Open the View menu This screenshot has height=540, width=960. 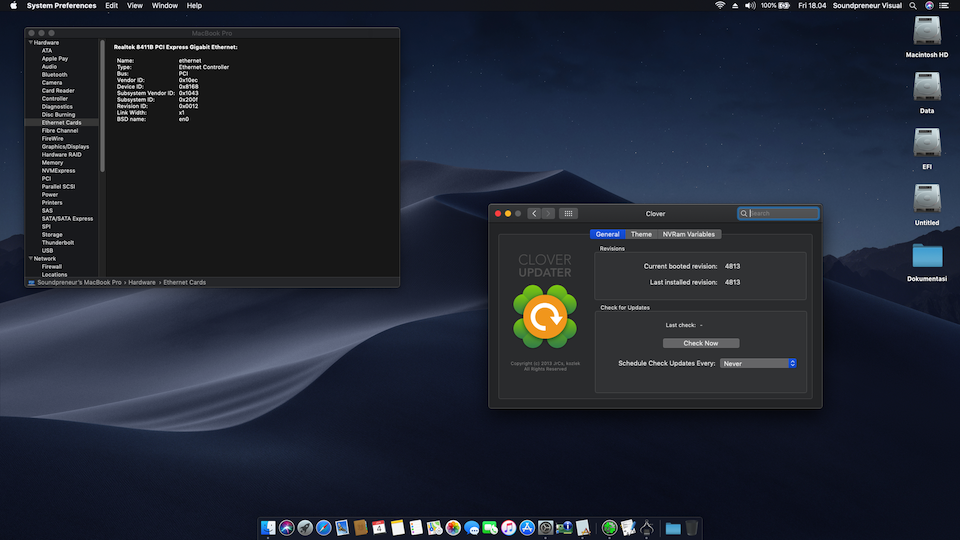coord(135,6)
